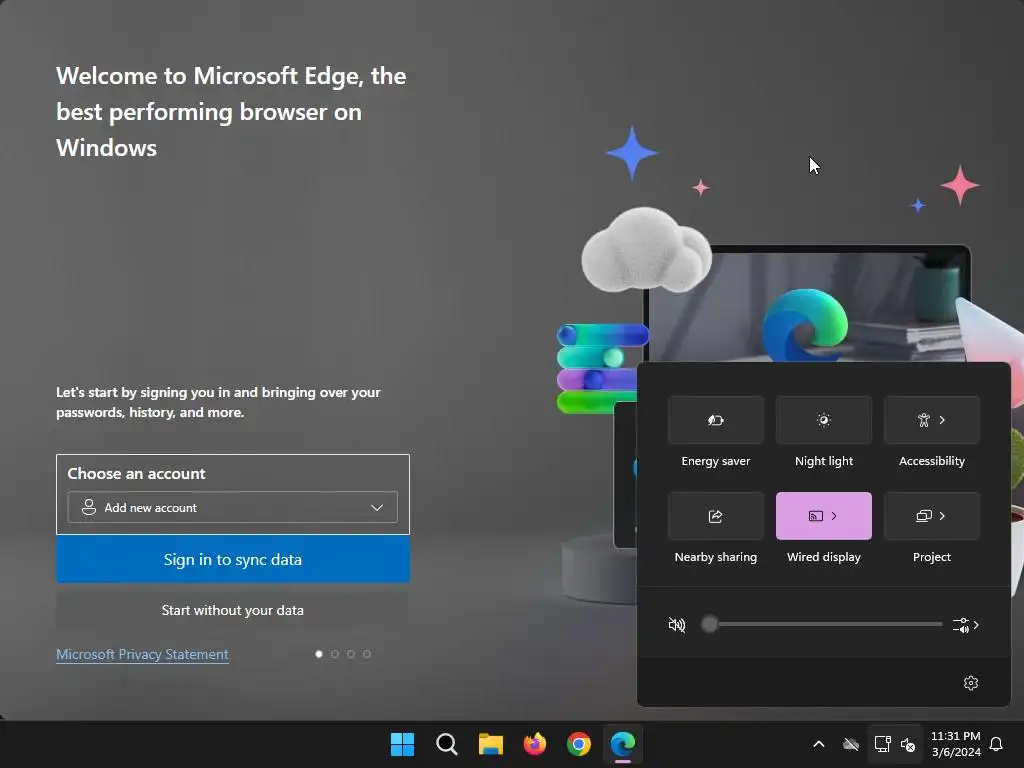Screen dimensions: 1024x768
Task: Expand Accessibility options chevron
Action: pyautogui.click(x=942, y=420)
